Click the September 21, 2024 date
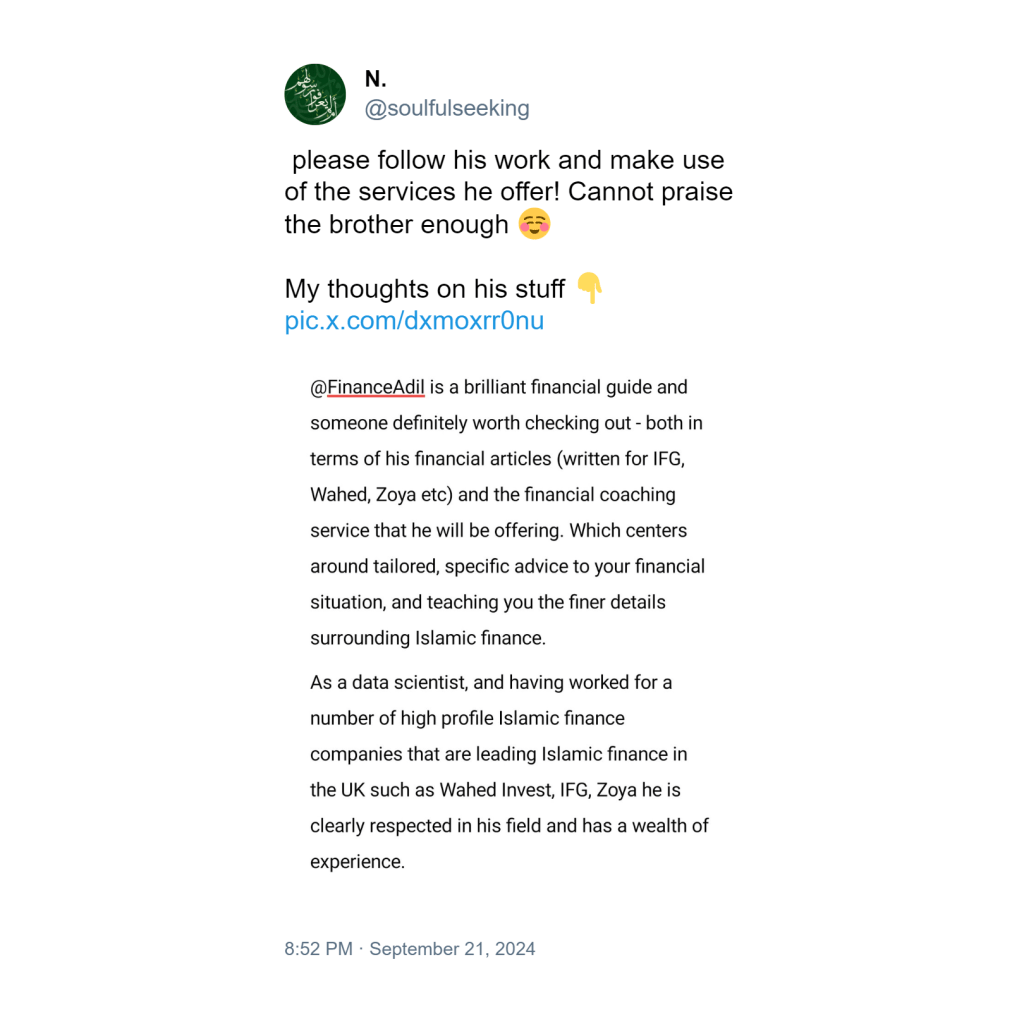The height and width of the screenshot is (1024, 1024). pos(452,949)
